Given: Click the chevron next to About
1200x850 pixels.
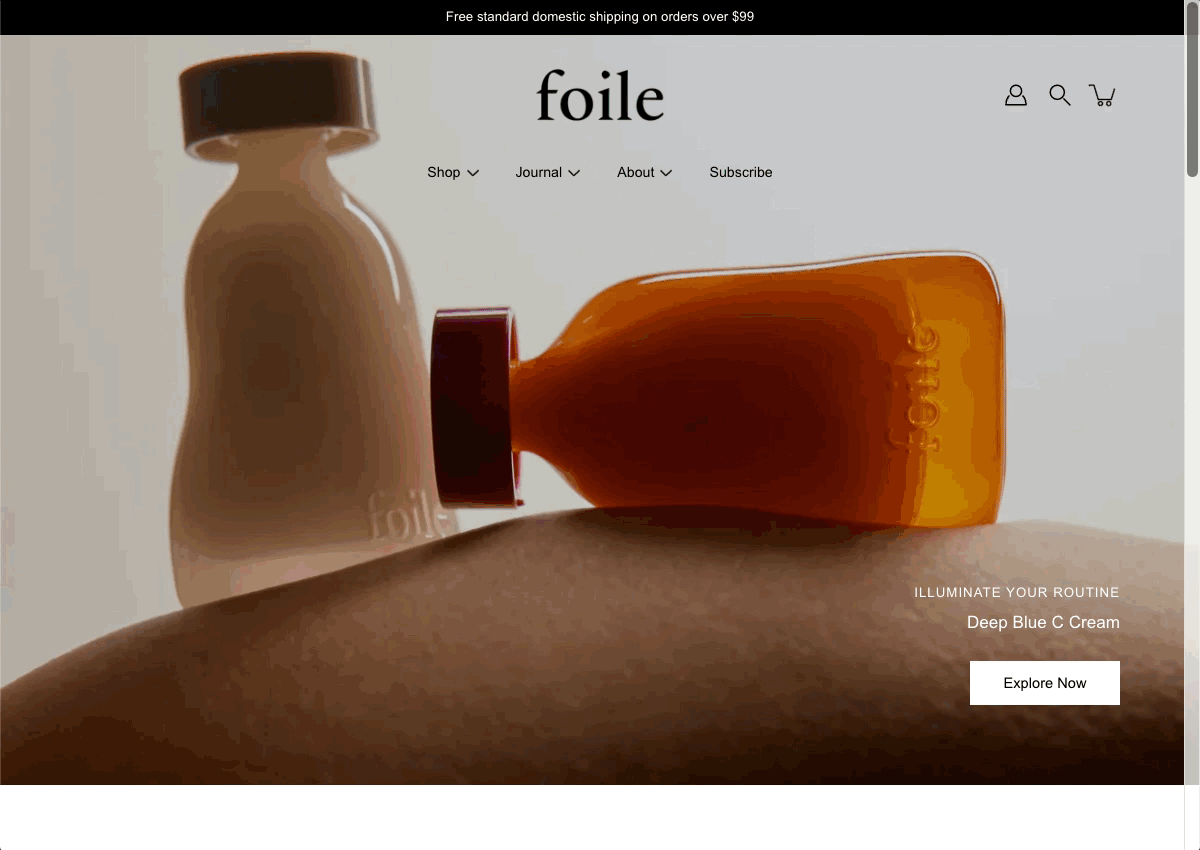Looking at the screenshot, I should coord(666,173).
